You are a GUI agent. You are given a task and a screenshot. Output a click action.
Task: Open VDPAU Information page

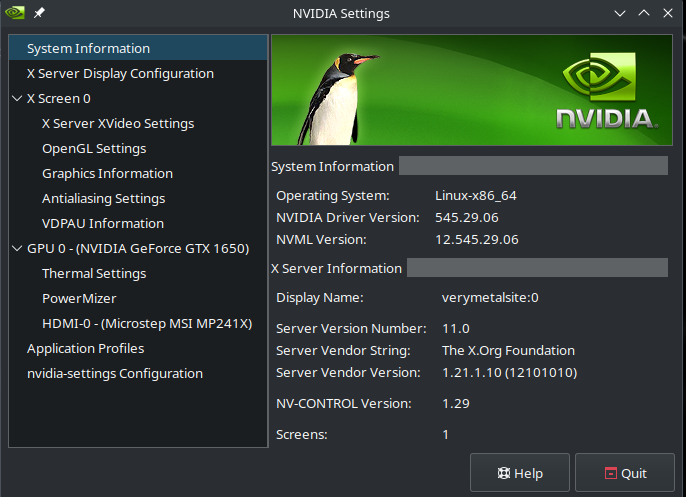pyautogui.click(x=103, y=223)
